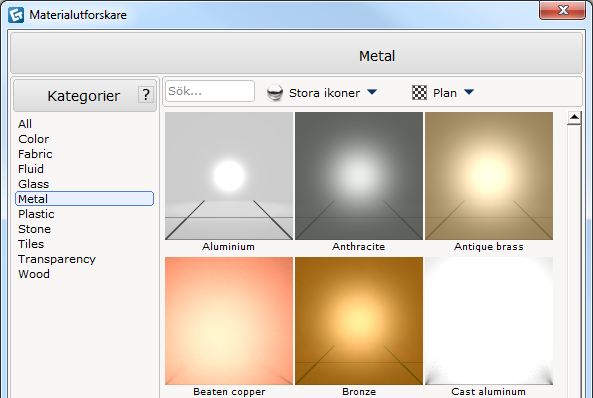Select the Transparency category
This screenshot has width=593, height=398.
[57, 259]
